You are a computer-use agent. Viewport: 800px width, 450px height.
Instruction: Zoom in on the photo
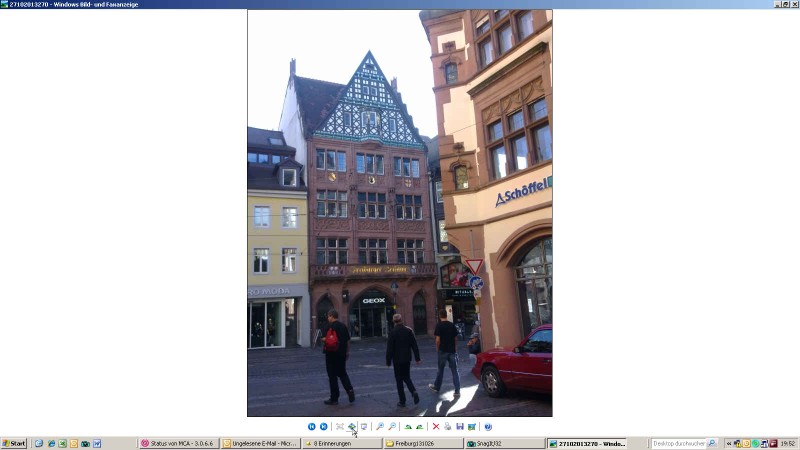[380, 427]
